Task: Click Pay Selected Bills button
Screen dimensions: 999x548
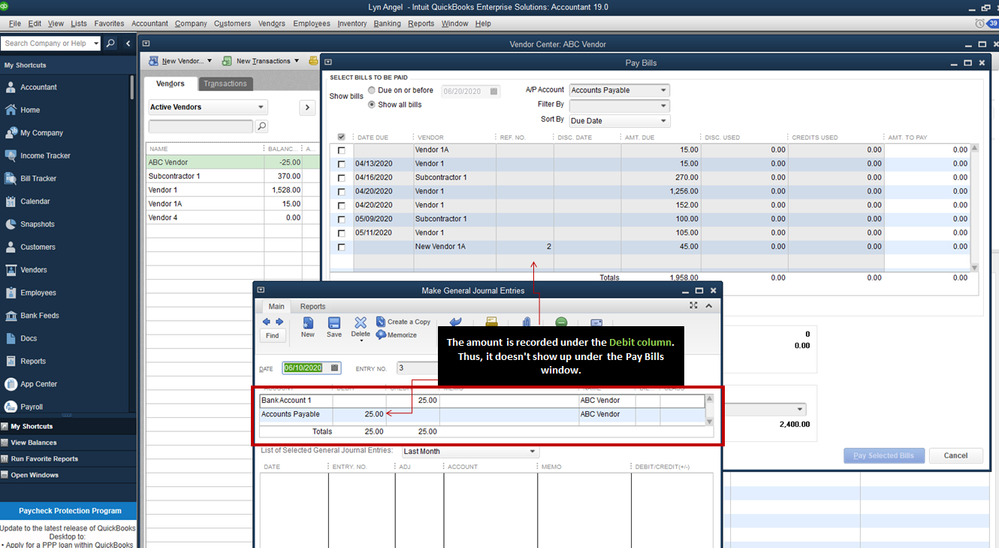Action: click(884, 456)
